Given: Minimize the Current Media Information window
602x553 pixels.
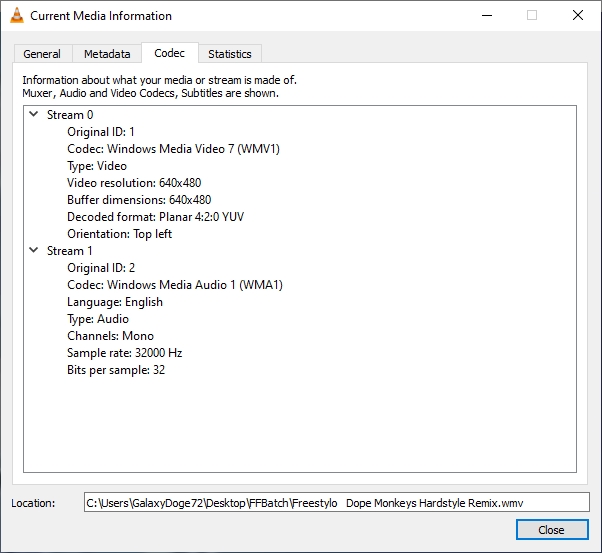Looking at the screenshot, I should tap(487, 15).
